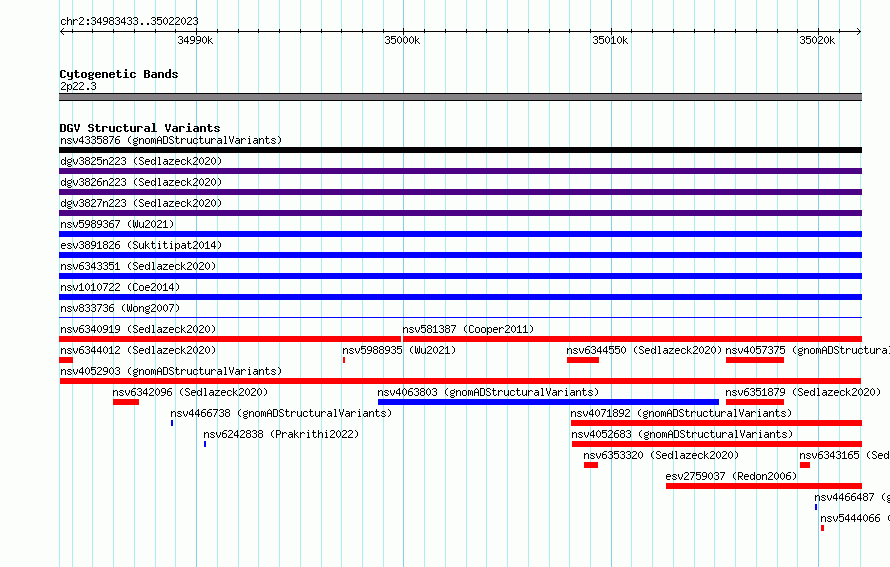Select the nsv1010722 (Coe2014) label

tap(120, 287)
